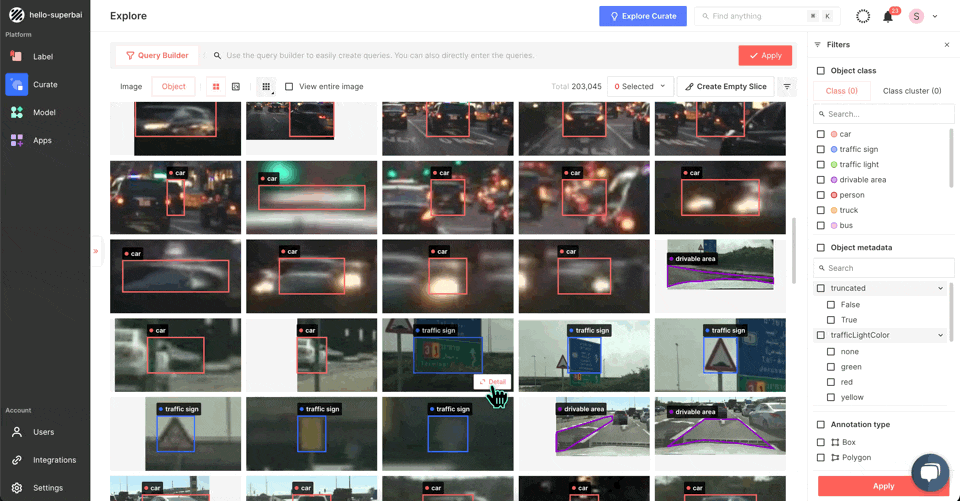Screen dimensions: 960x501
Task: Close the Filters panel
Action: (x=947, y=45)
